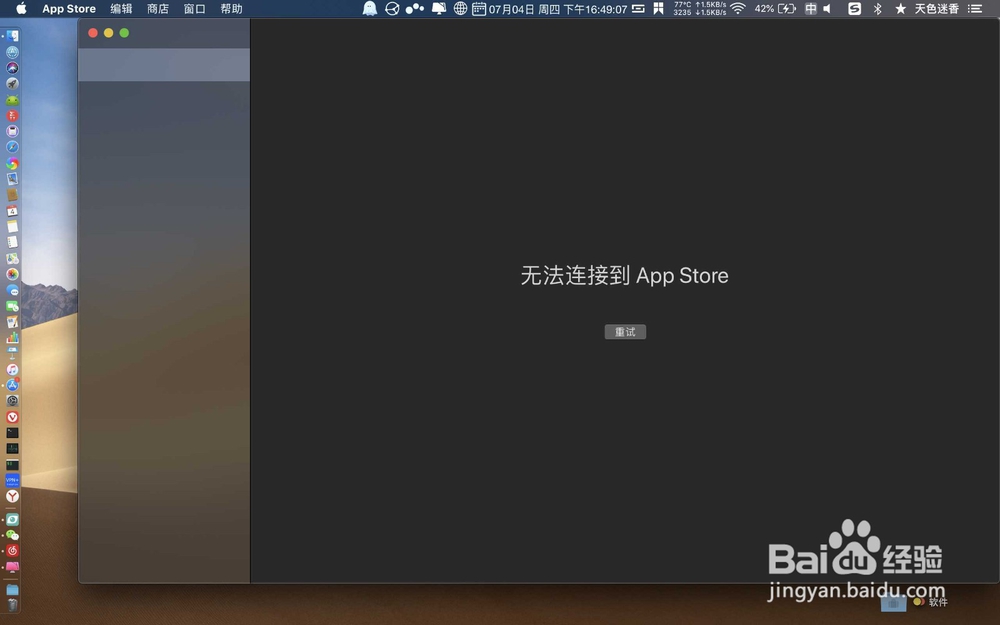Viewport: 1000px width, 625px height.
Task: Open Vivaldi browser from the dock
Action: pyautogui.click(x=12, y=417)
